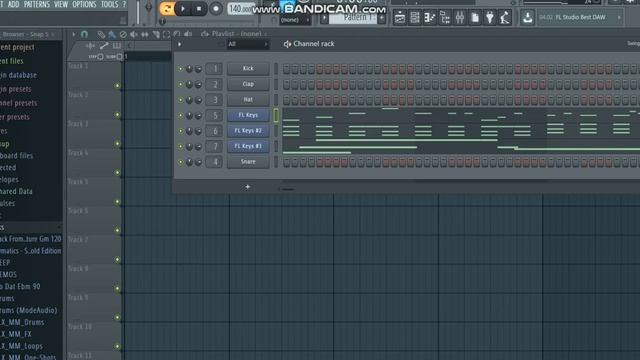Select the playlist mute tool
This screenshot has width=640, height=360.
click(x=134, y=35)
